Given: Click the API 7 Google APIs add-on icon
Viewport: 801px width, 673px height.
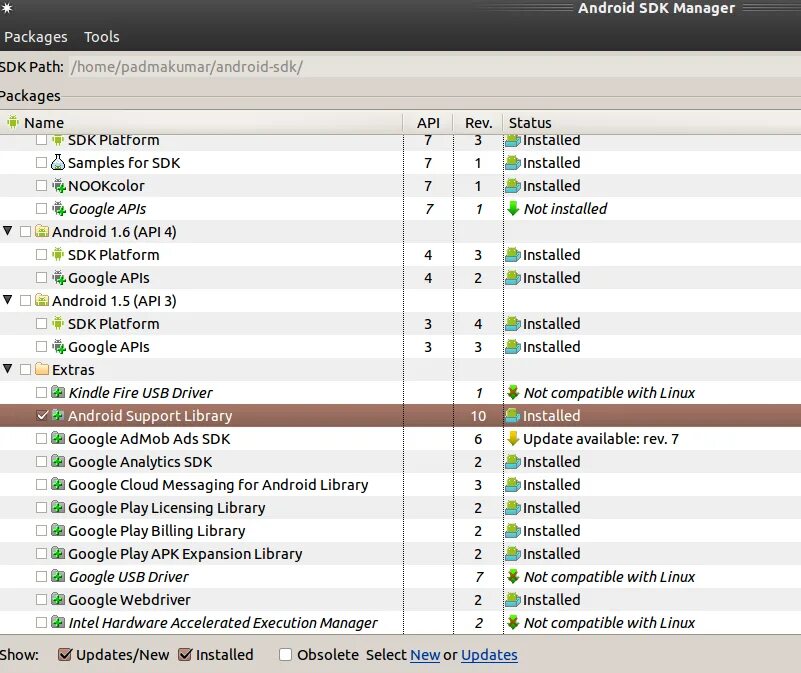Looking at the screenshot, I should (x=59, y=208).
